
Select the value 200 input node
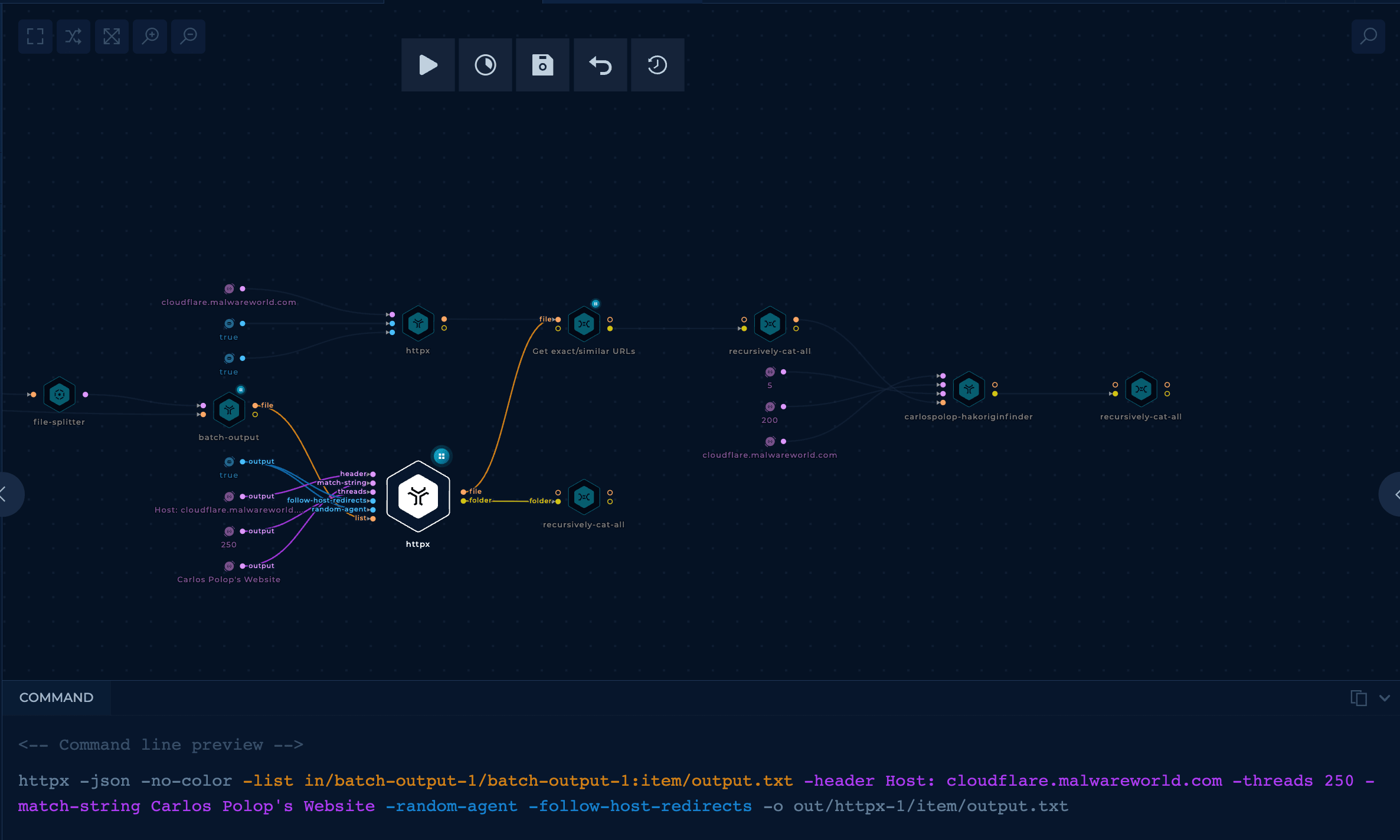click(770, 407)
